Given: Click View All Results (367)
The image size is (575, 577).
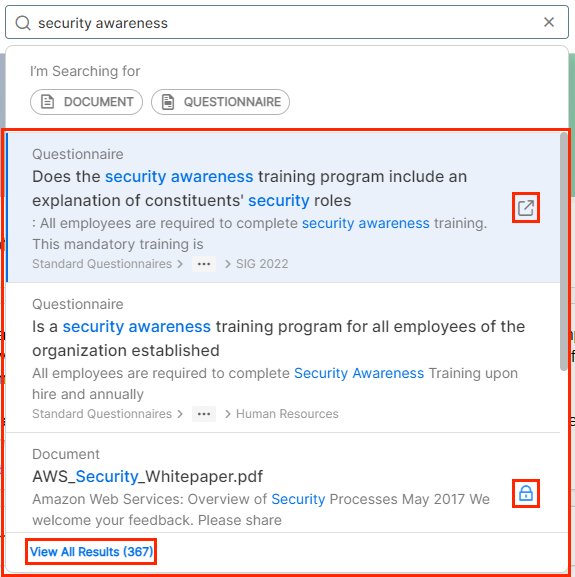Looking at the screenshot, I should pyautogui.click(x=91, y=552).
